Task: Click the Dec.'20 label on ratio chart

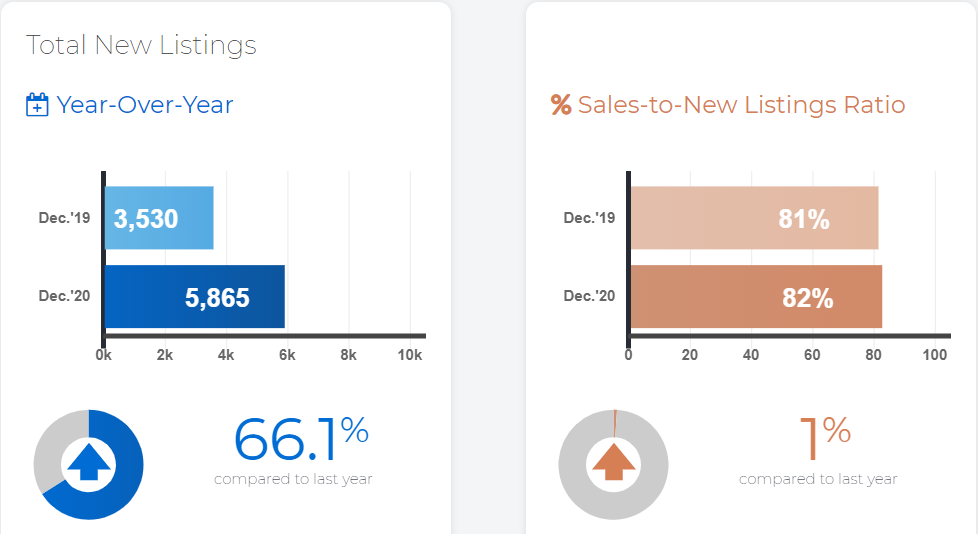Action: pos(589,296)
